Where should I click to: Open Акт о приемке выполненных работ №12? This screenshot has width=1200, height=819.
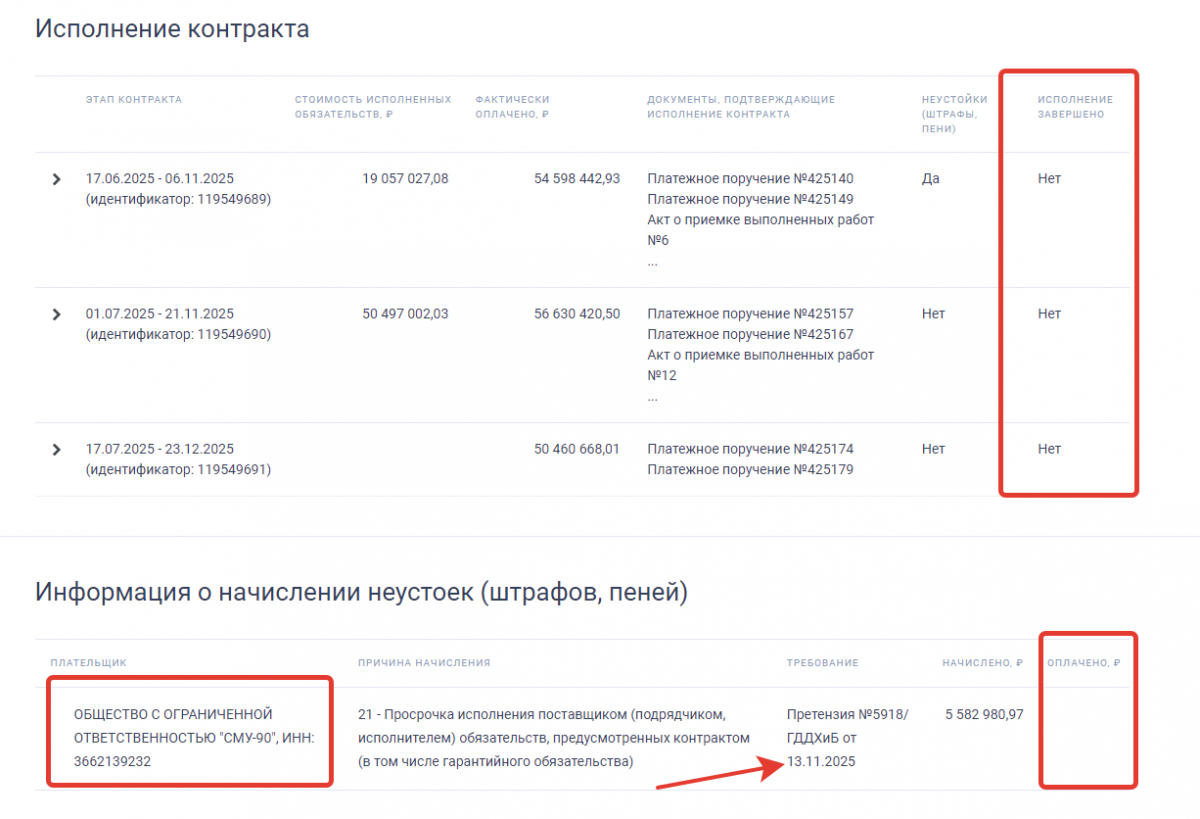coord(760,355)
